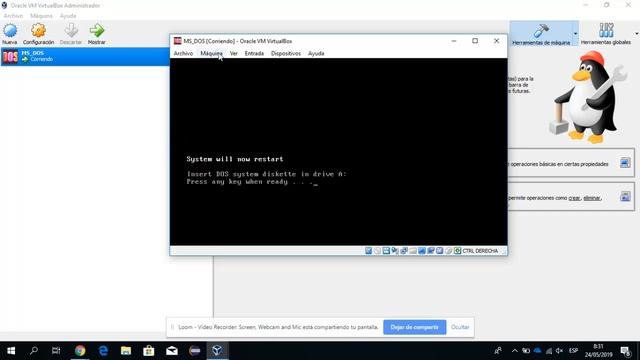Image resolution: width=640 pixels, height=360 pixels.
Task: Click the MS_DOS VirtualBox window icon
Action: pos(177,41)
